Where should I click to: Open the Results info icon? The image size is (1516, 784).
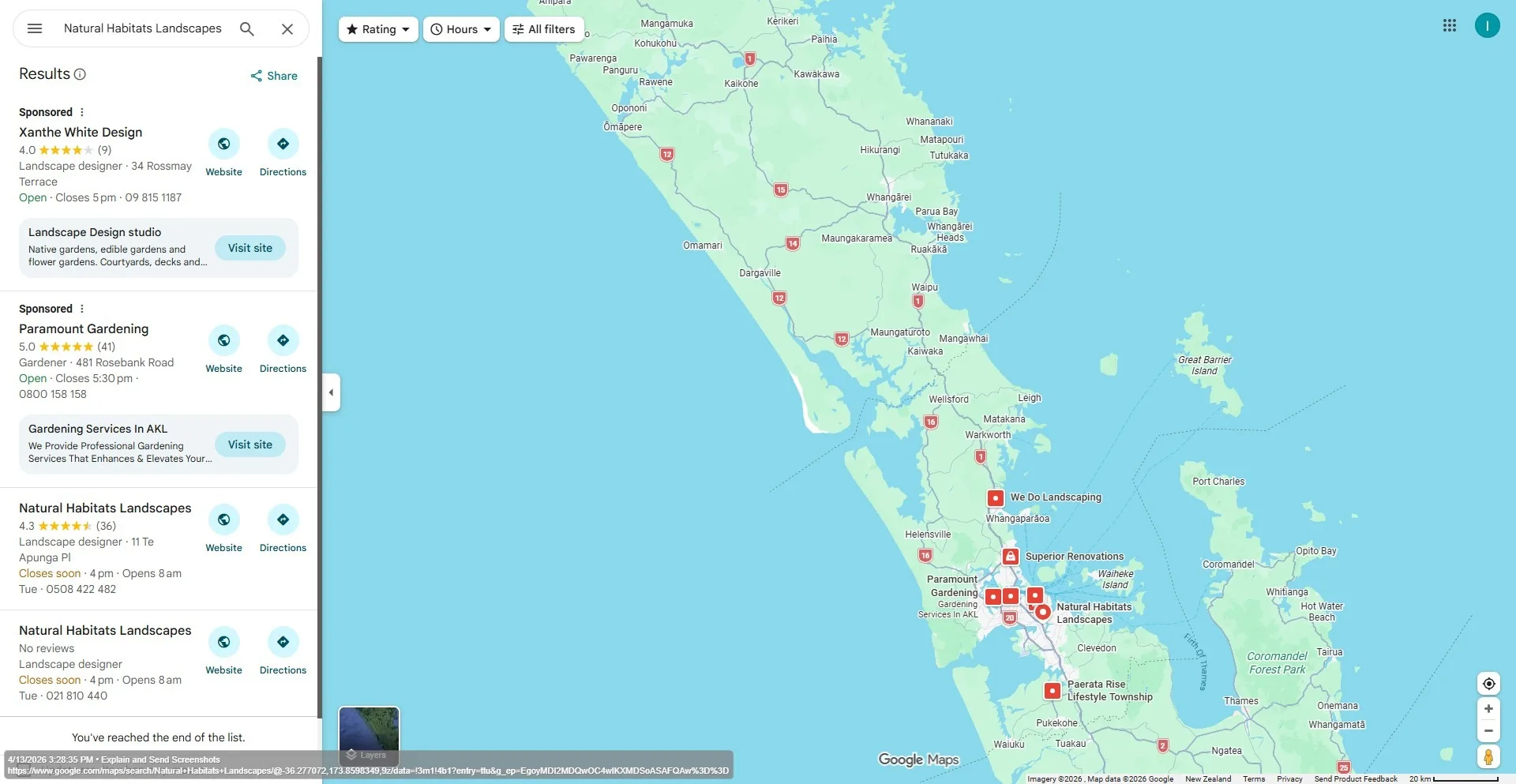coord(80,74)
